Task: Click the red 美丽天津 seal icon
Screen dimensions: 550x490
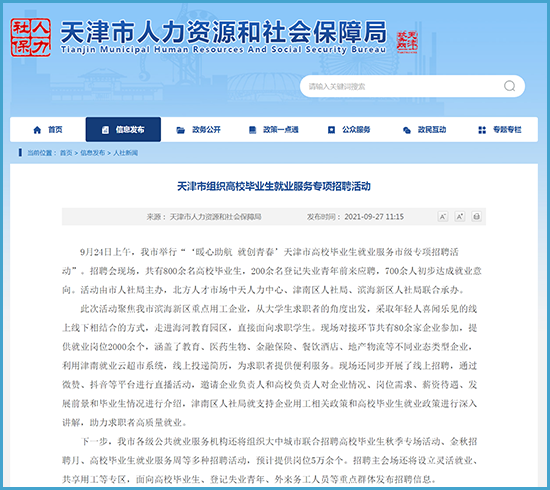Action: click(407, 42)
